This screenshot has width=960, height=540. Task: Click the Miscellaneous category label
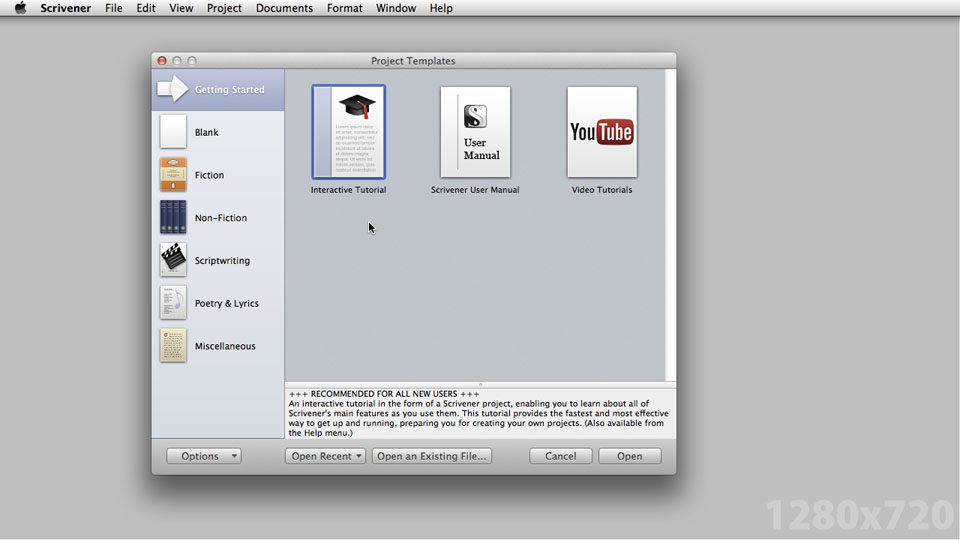pos(225,346)
